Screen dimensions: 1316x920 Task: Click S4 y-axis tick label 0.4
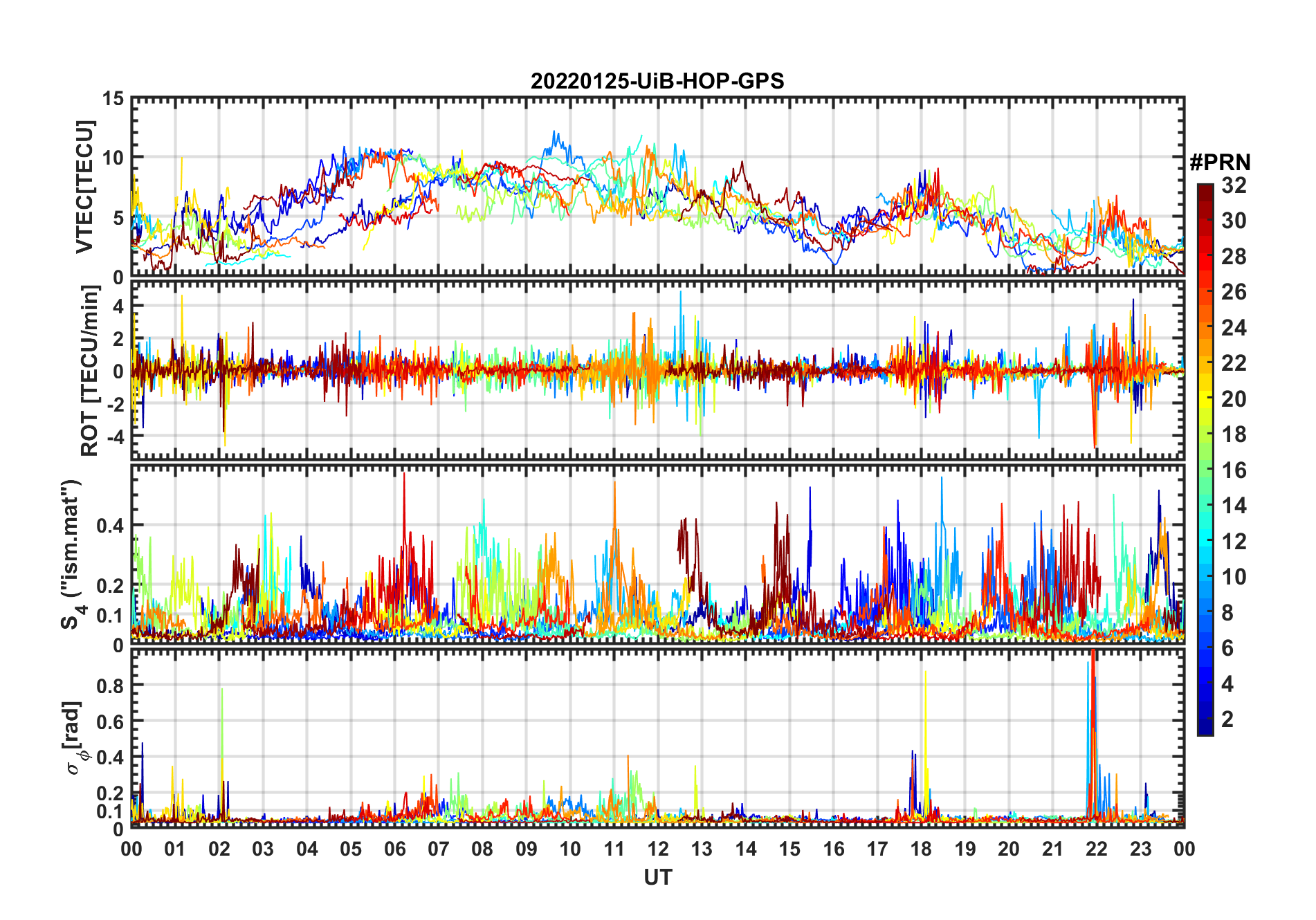pyautogui.click(x=111, y=525)
